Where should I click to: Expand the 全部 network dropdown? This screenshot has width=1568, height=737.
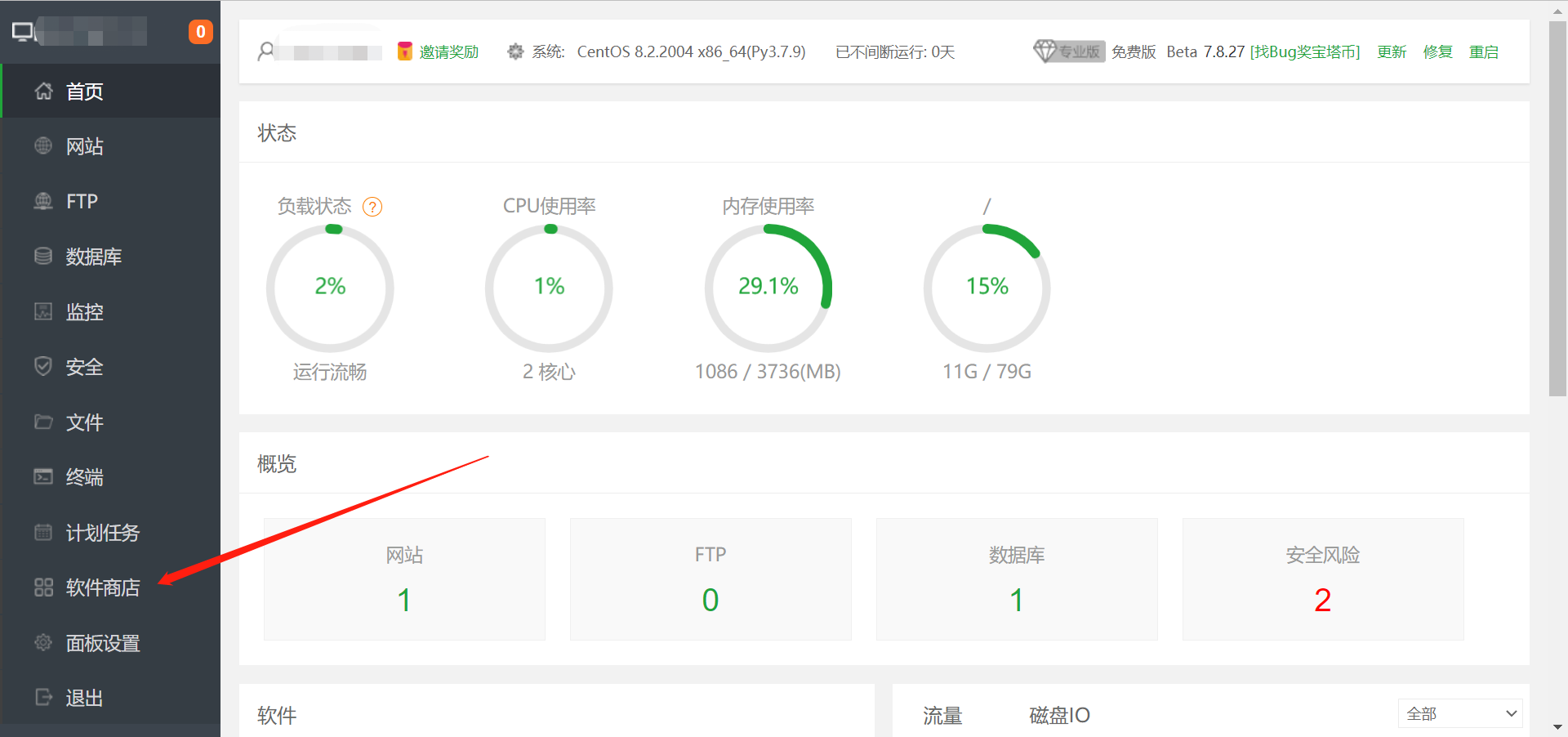pos(1460,713)
